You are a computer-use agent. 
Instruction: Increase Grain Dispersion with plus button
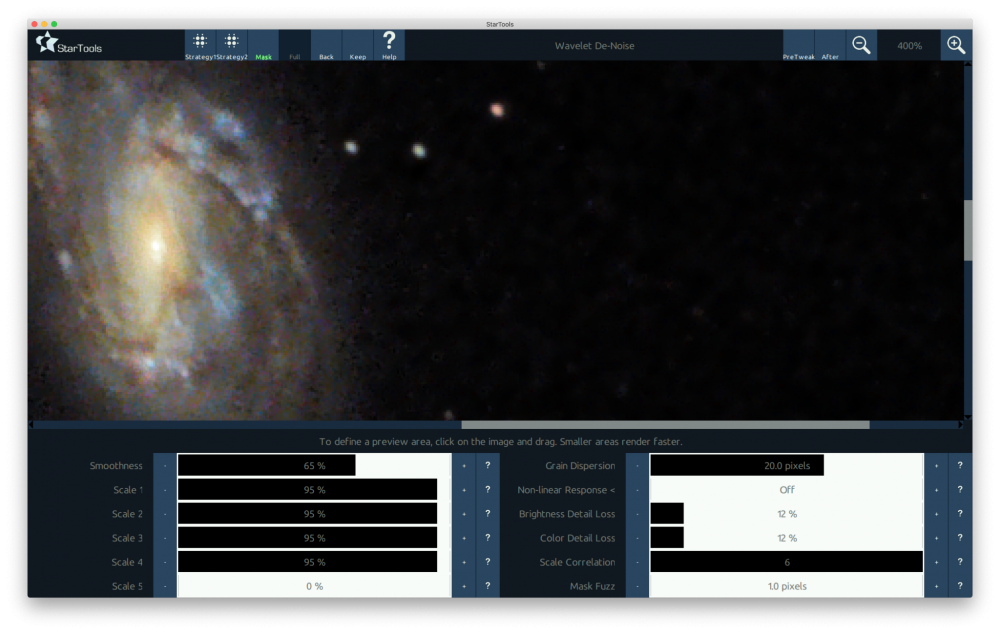pos(936,466)
